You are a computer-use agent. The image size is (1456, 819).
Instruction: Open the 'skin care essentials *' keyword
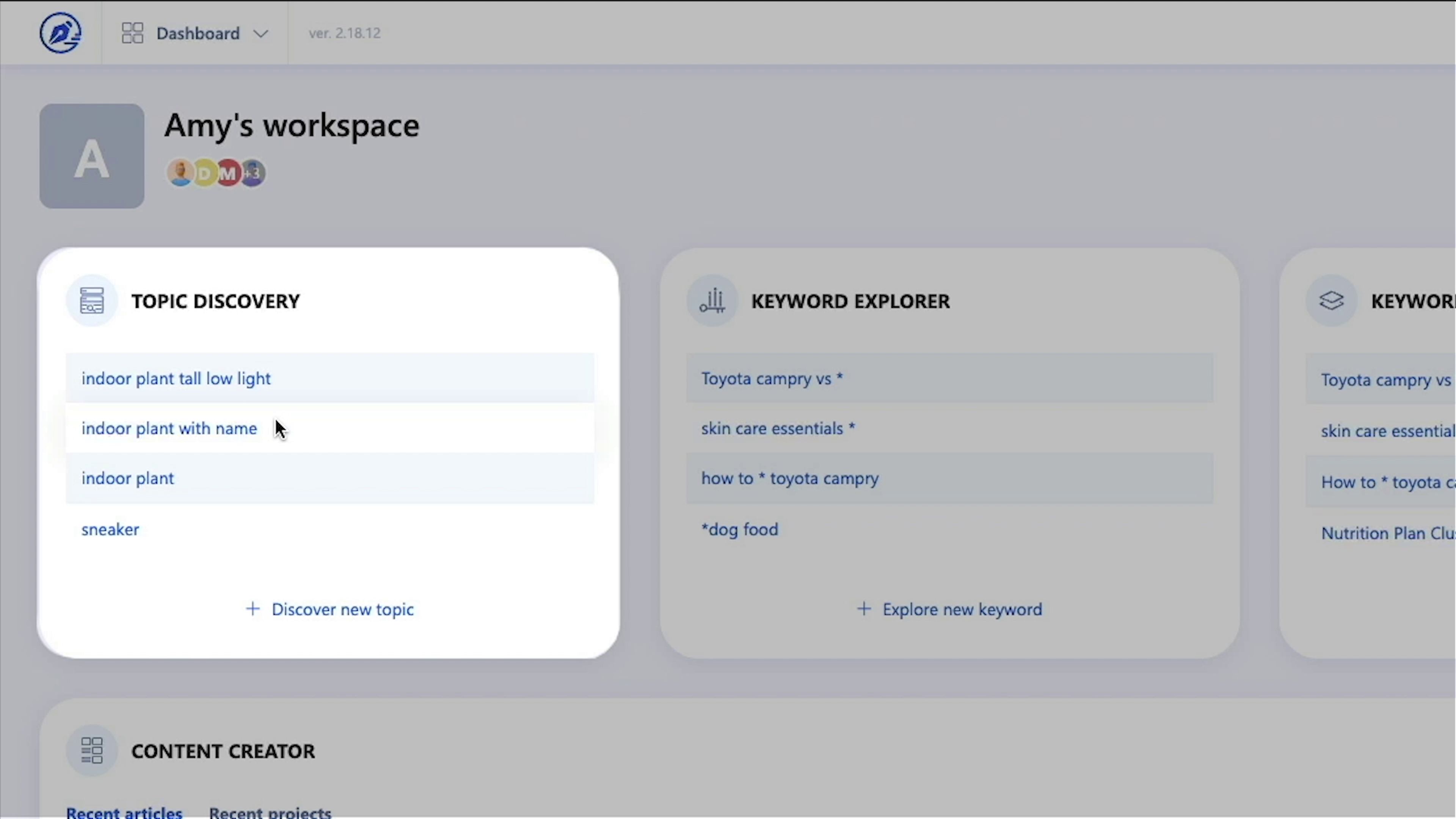pos(778,428)
